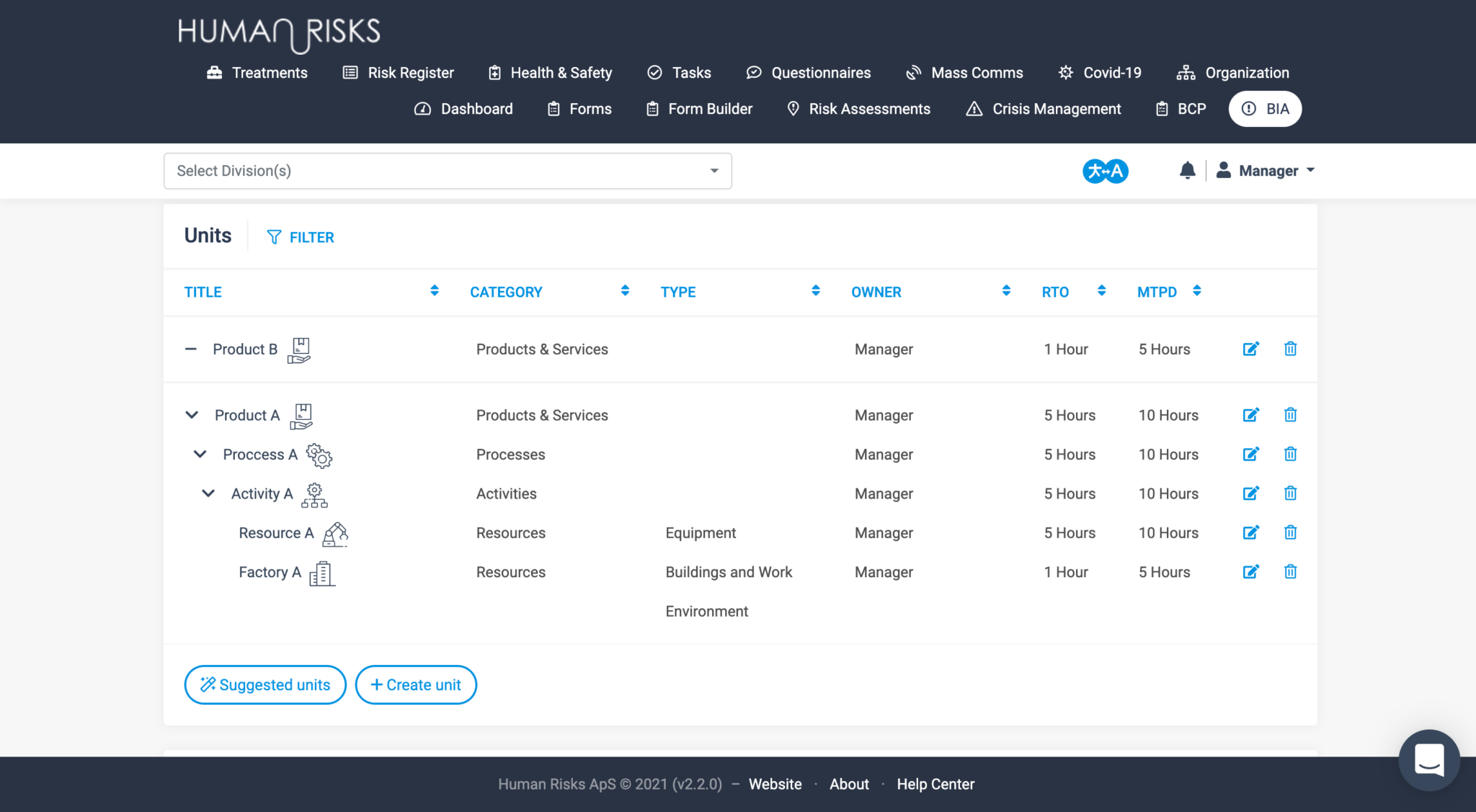The height and width of the screenshot is (812, 1476).
Task: Go to the Risk Register menu
Action: tap(398, 73)
